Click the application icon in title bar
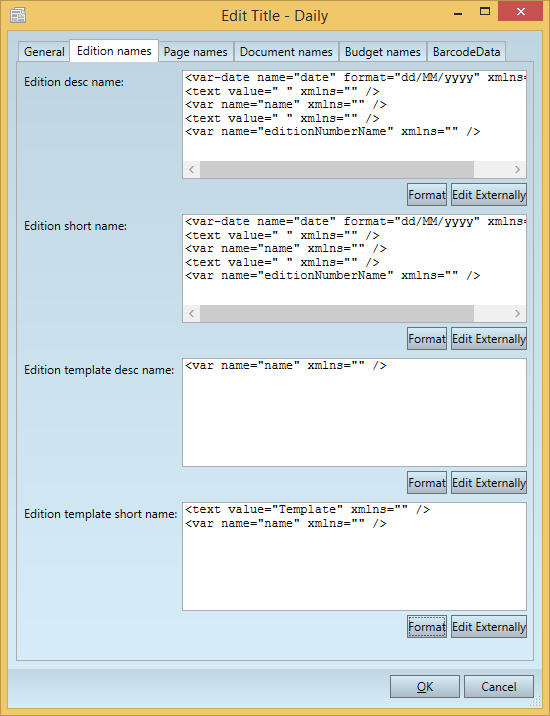Image resolution: width=550 pixels, height=716 pixels. 17,15
